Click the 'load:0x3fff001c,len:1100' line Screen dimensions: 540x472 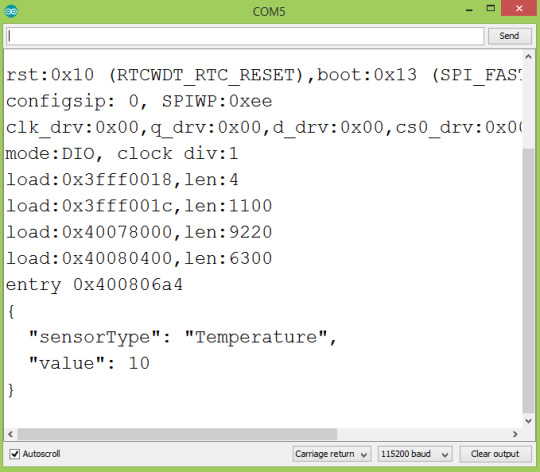click(139, 206)
